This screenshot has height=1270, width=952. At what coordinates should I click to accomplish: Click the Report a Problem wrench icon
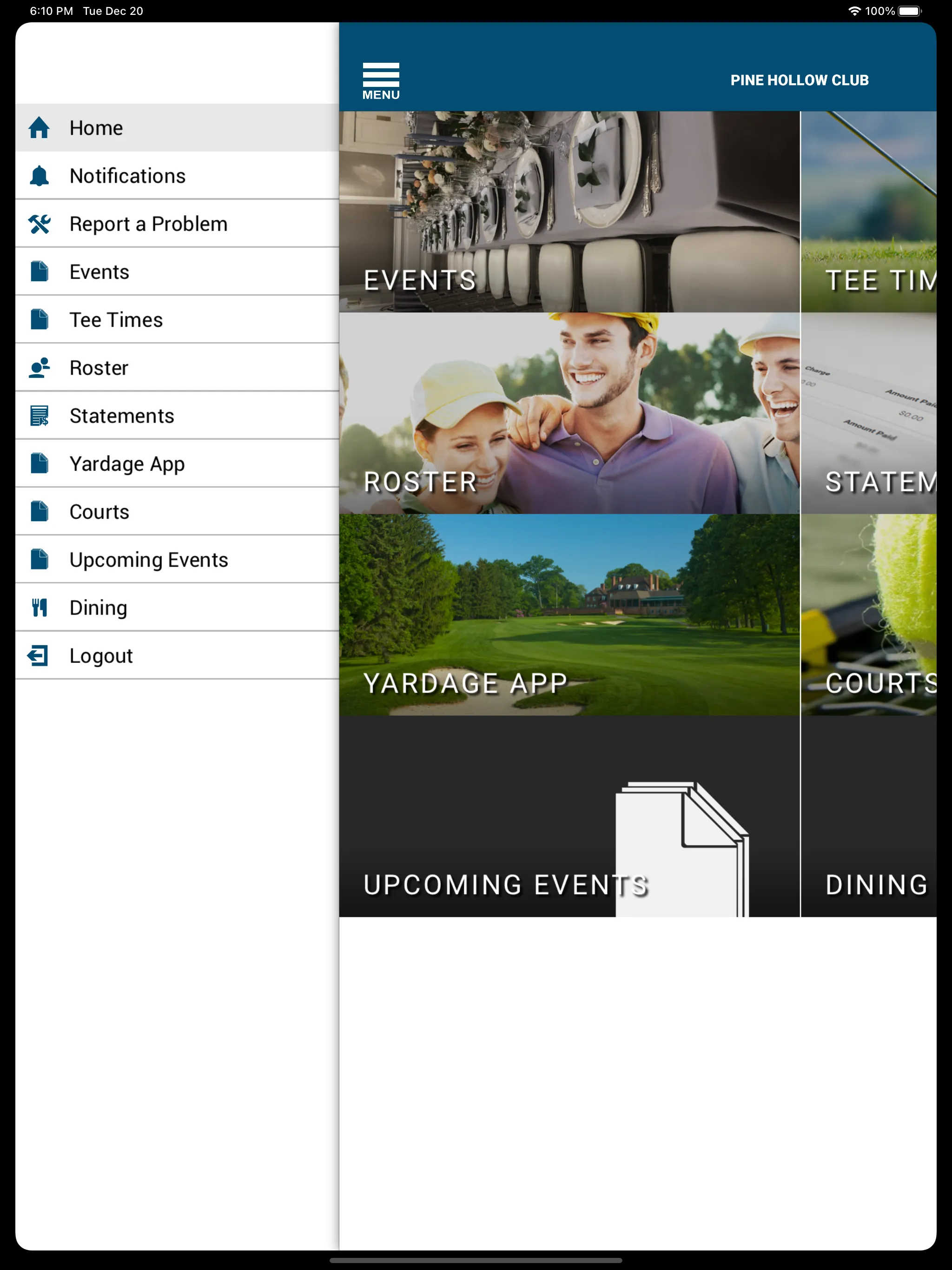(39, 223)
